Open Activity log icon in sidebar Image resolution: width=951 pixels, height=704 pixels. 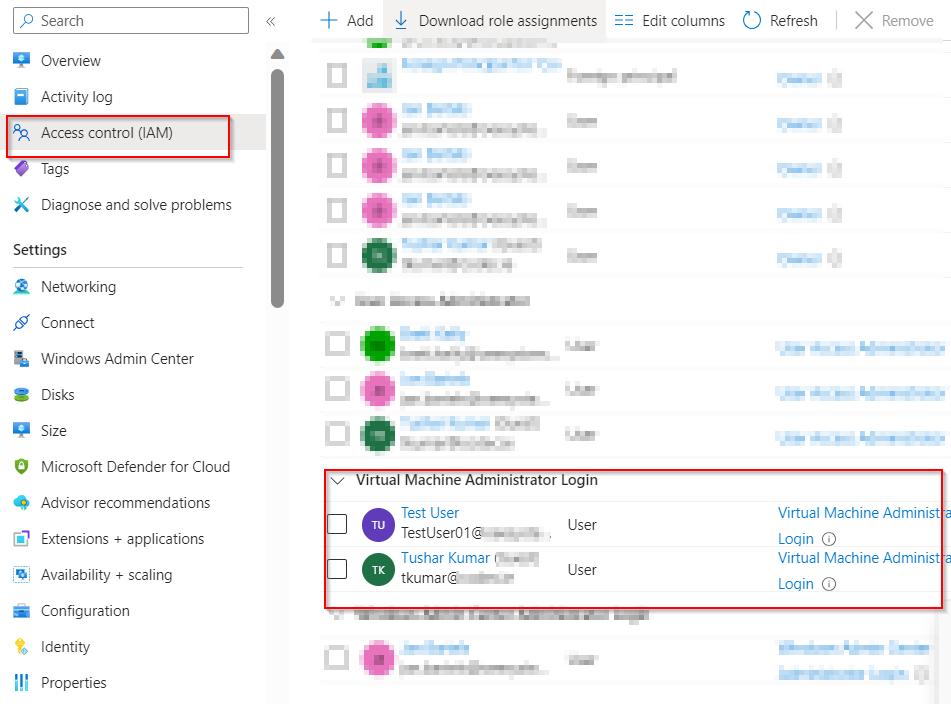pos(21,96)
